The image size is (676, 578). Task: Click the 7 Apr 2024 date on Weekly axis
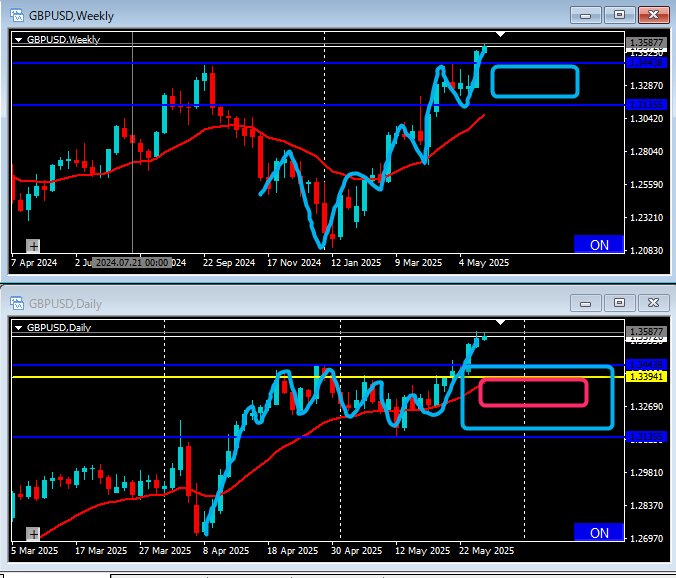34,262
